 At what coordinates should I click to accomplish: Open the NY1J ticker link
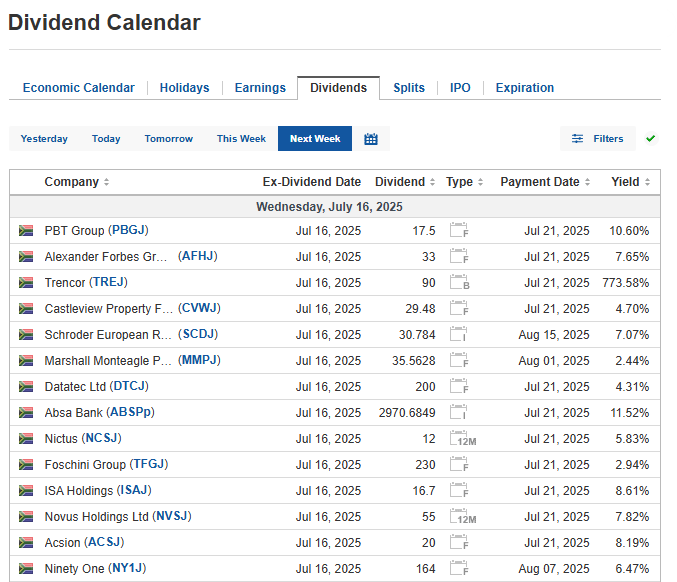click(127, 568)
